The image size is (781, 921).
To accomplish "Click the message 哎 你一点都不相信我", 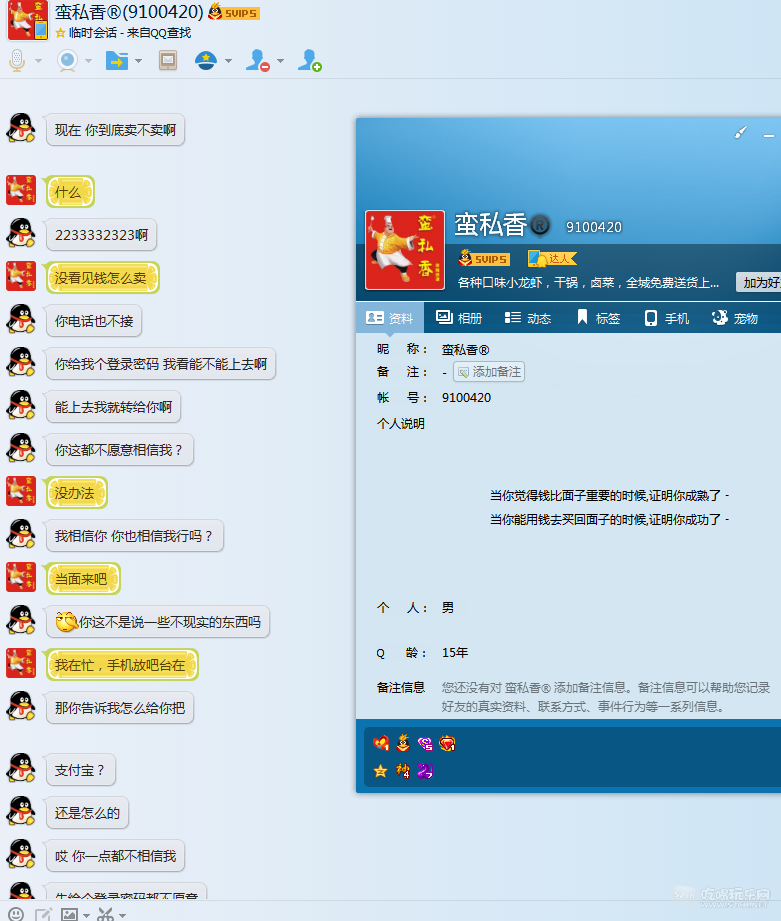I will coord(115,856).
